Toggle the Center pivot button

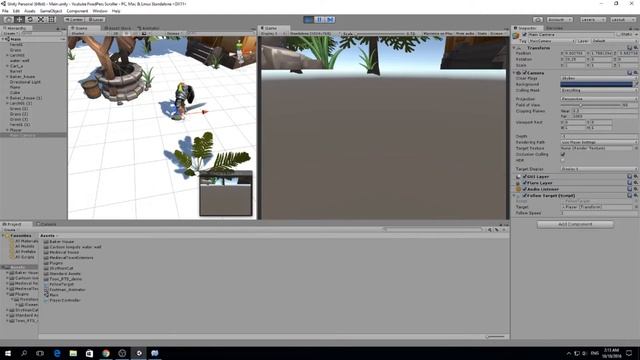coord(74,20)
